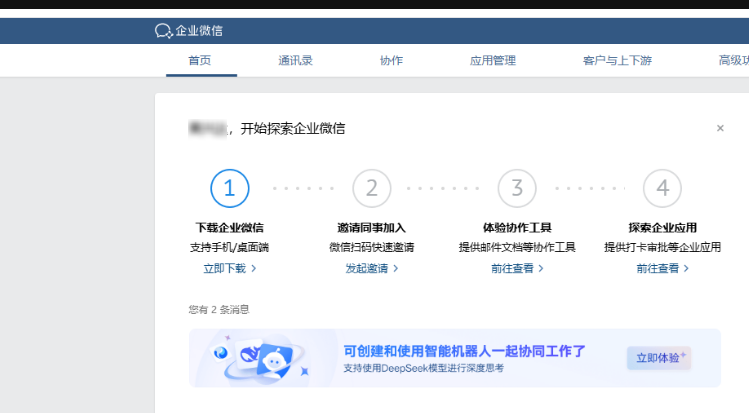Viewport: 749px width, 413px height.
Task: Click the 探索企业应用 heading
Action: pyautogui.click(x=662, y=228)
